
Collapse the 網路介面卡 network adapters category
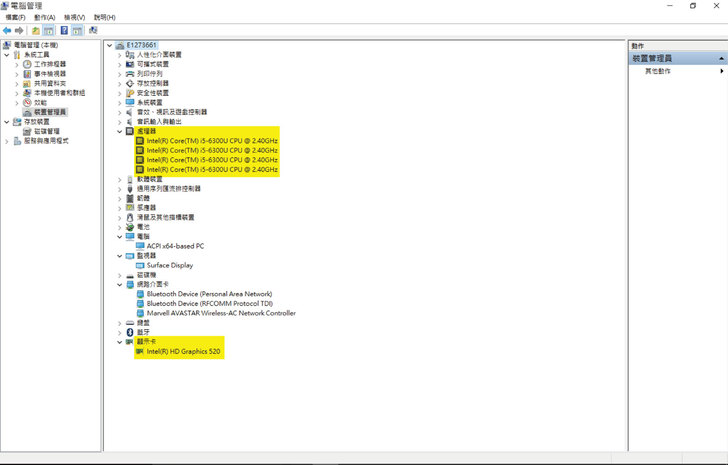point(119,284)
